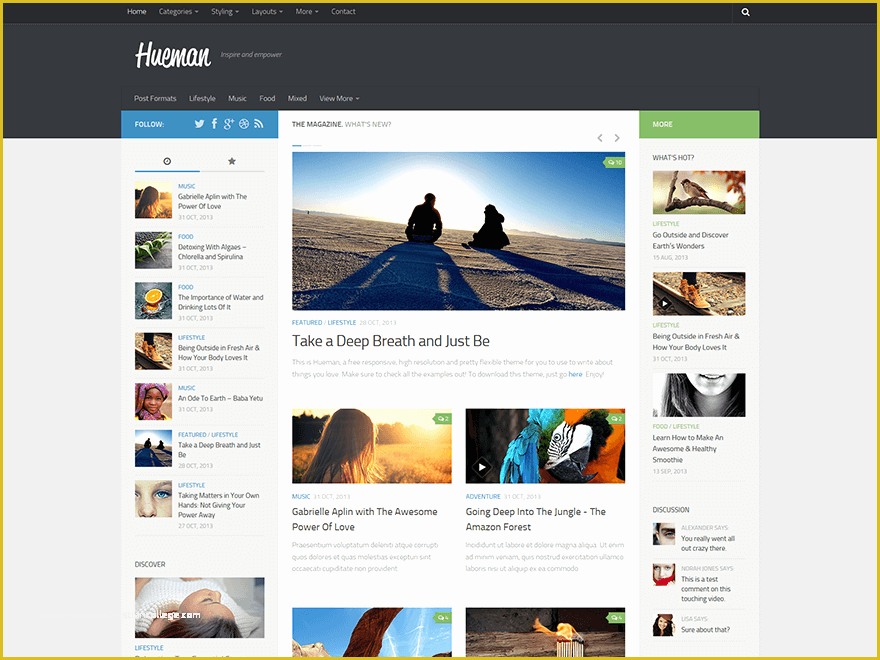Open the Contact page

343,12
